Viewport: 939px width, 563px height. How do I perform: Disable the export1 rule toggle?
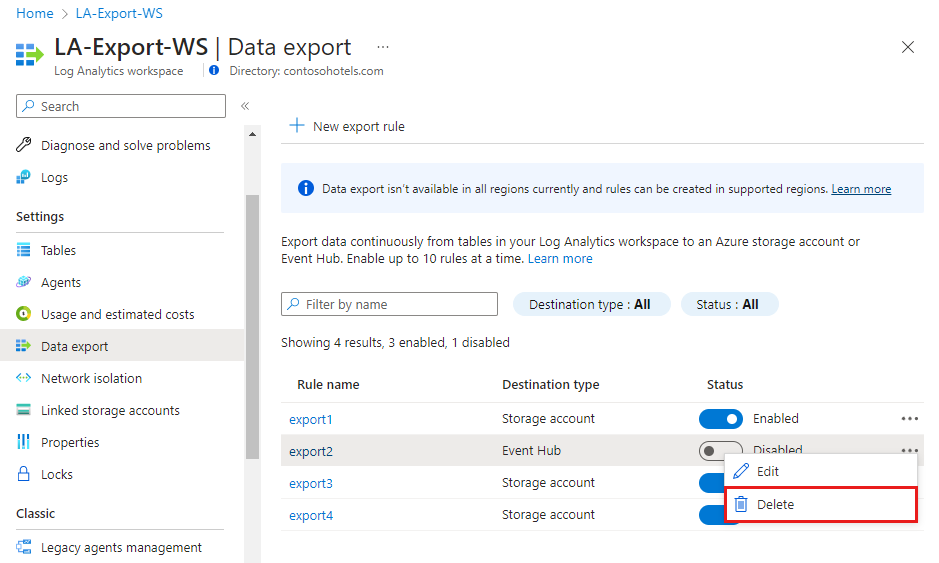[721, 419]
